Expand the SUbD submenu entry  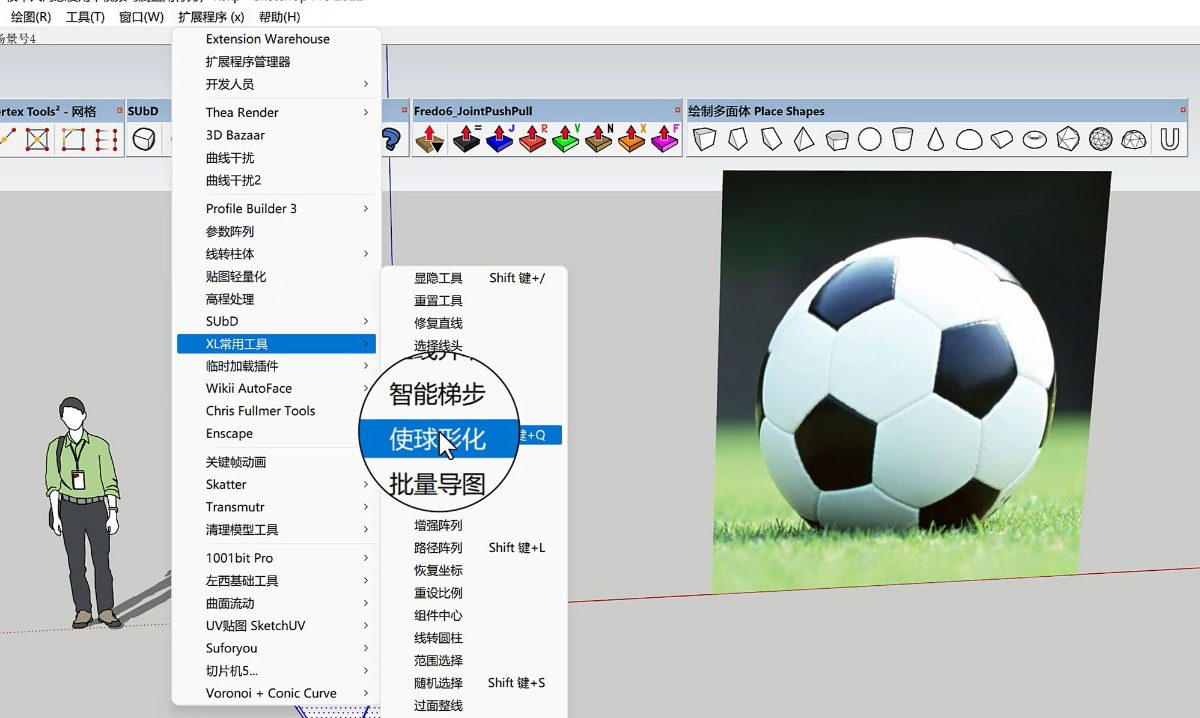(277, 321)
